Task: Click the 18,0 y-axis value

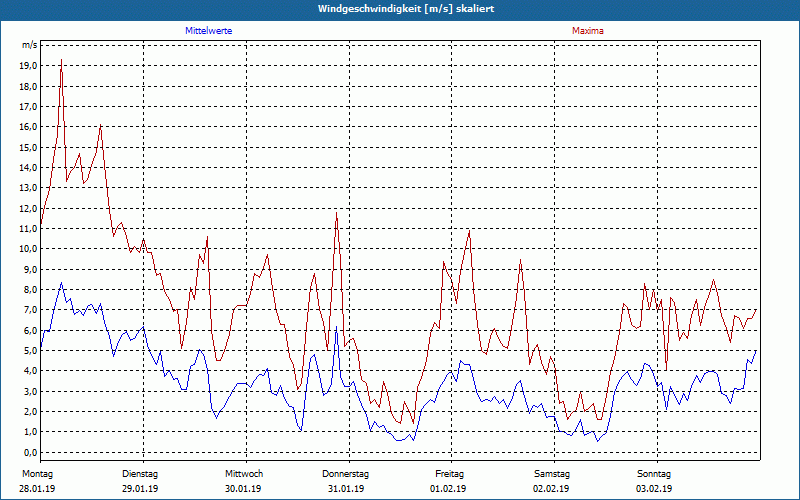Action: pyautogui.click(x=28, y=86)
